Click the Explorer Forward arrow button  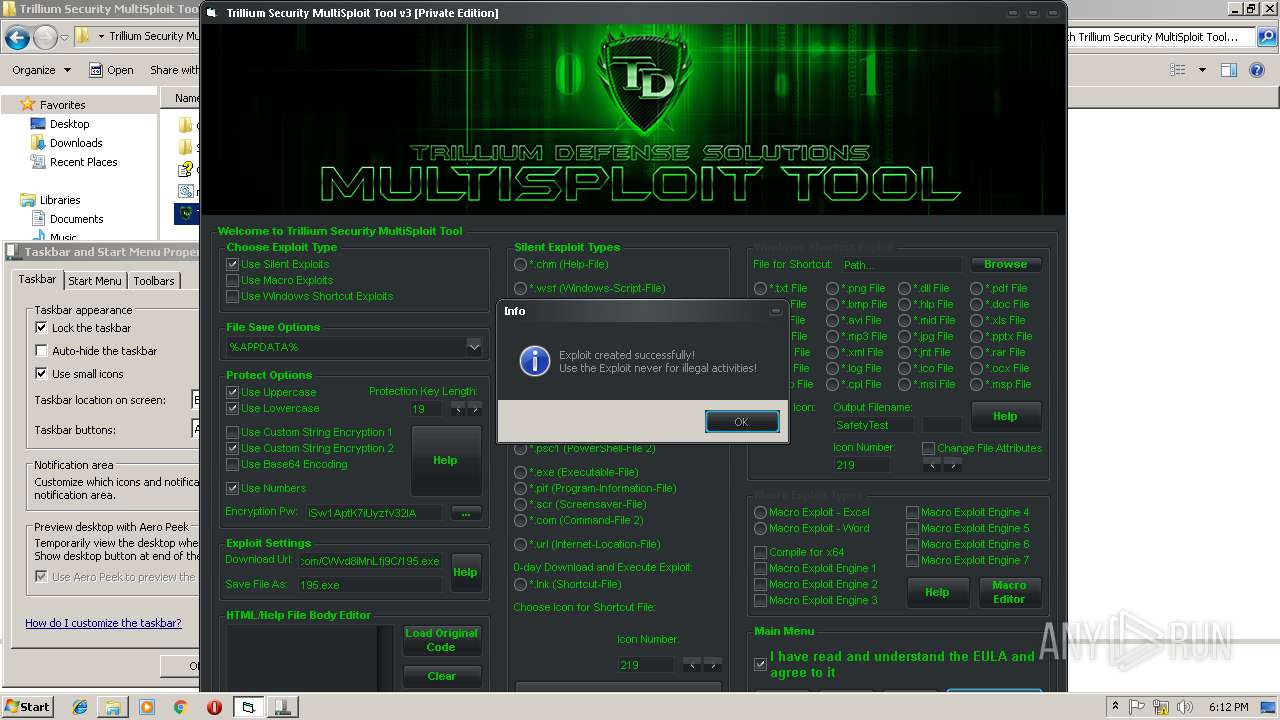click(x=45, y=38)
